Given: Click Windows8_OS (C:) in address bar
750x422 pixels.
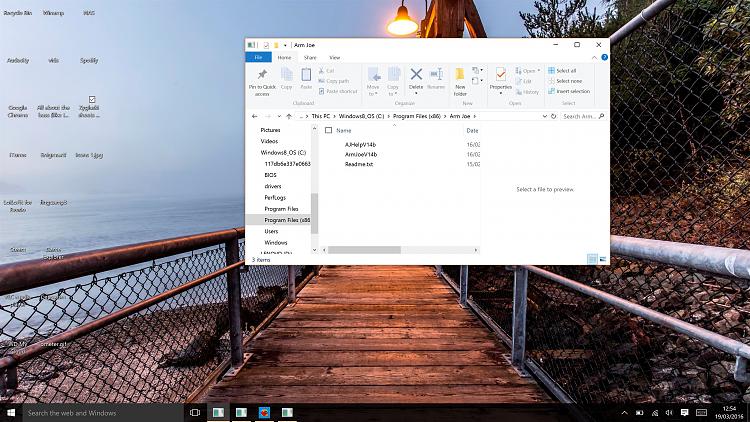Looking at the screenshot, I should click(362, 116).
